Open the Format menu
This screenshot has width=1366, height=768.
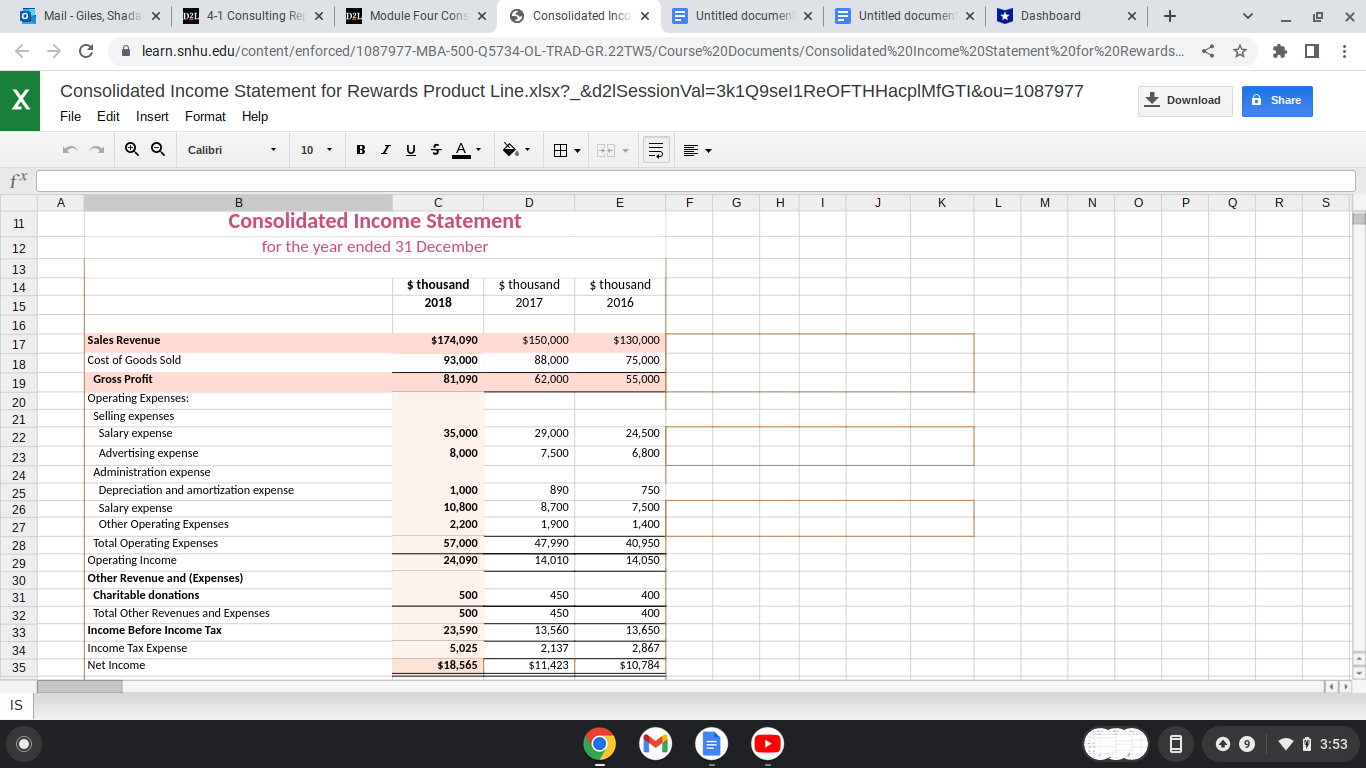pos(205,116)
